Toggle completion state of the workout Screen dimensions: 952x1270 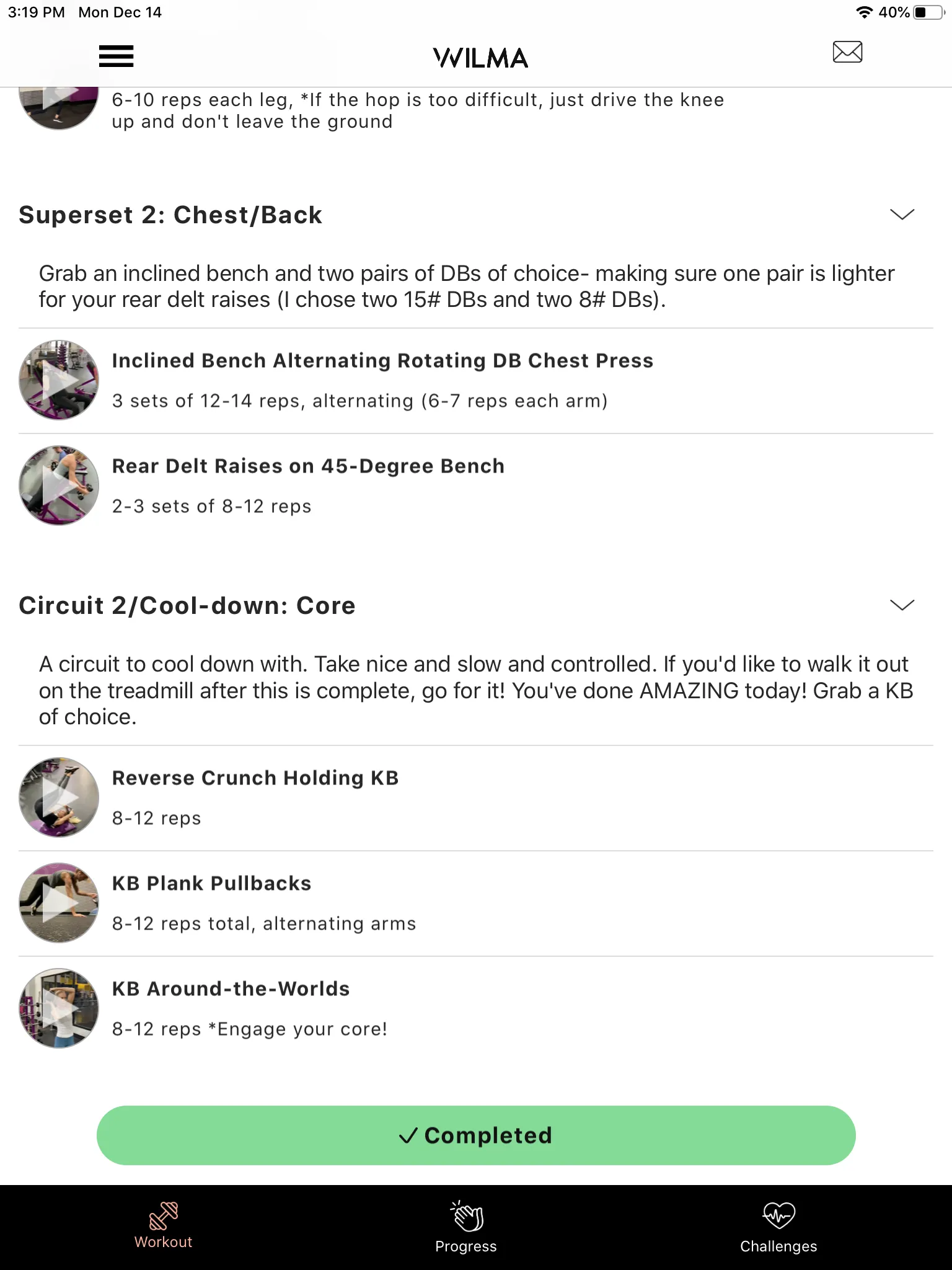pyautogui.click(x=476, y=1135)
